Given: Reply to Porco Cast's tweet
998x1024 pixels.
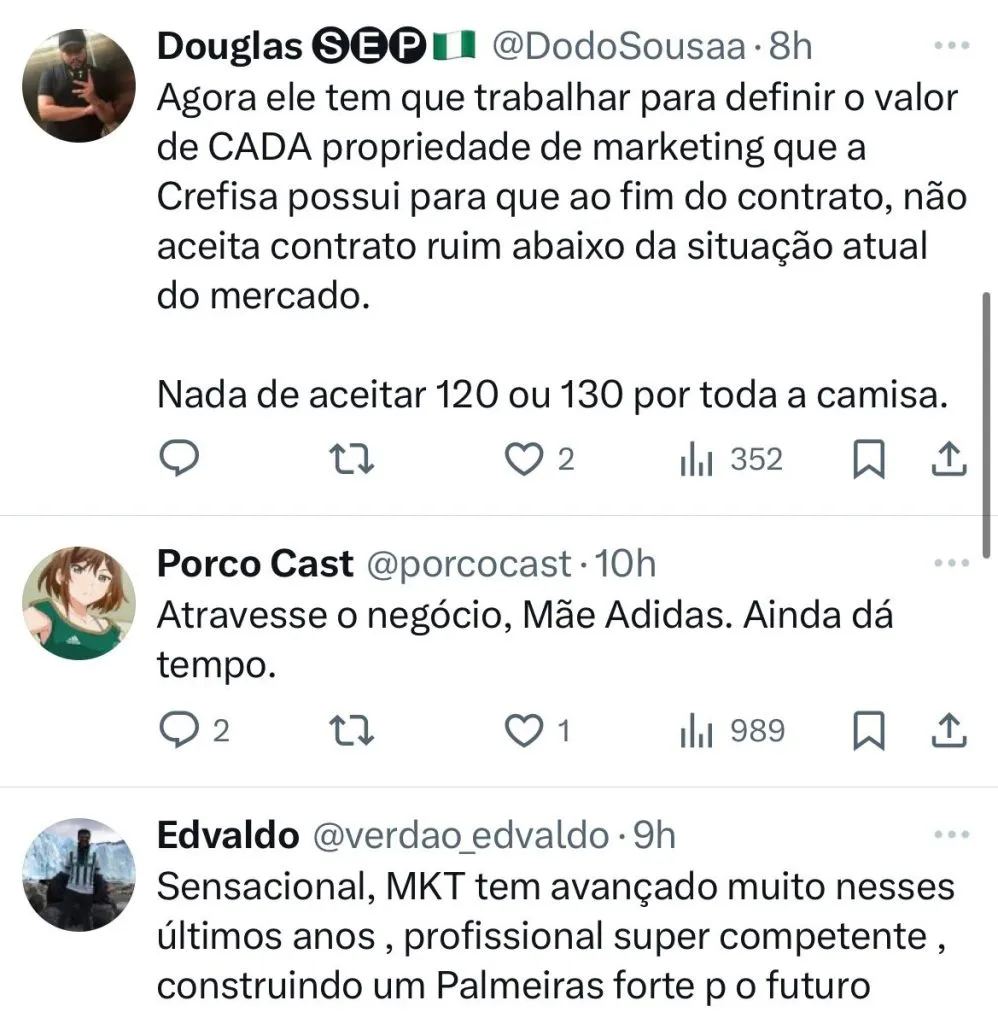Looking at the screenshot, I should 181,731.
